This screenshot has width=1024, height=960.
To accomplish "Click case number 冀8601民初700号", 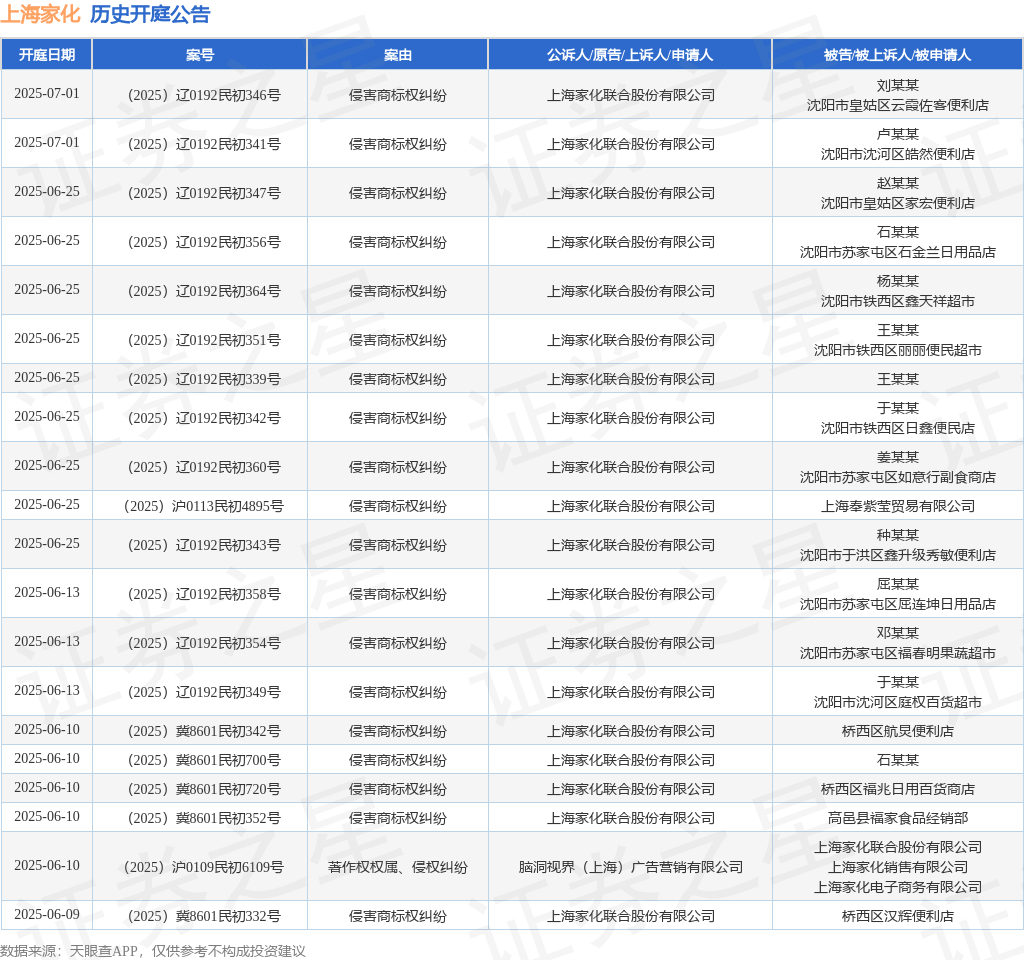I will coord(204,760).
